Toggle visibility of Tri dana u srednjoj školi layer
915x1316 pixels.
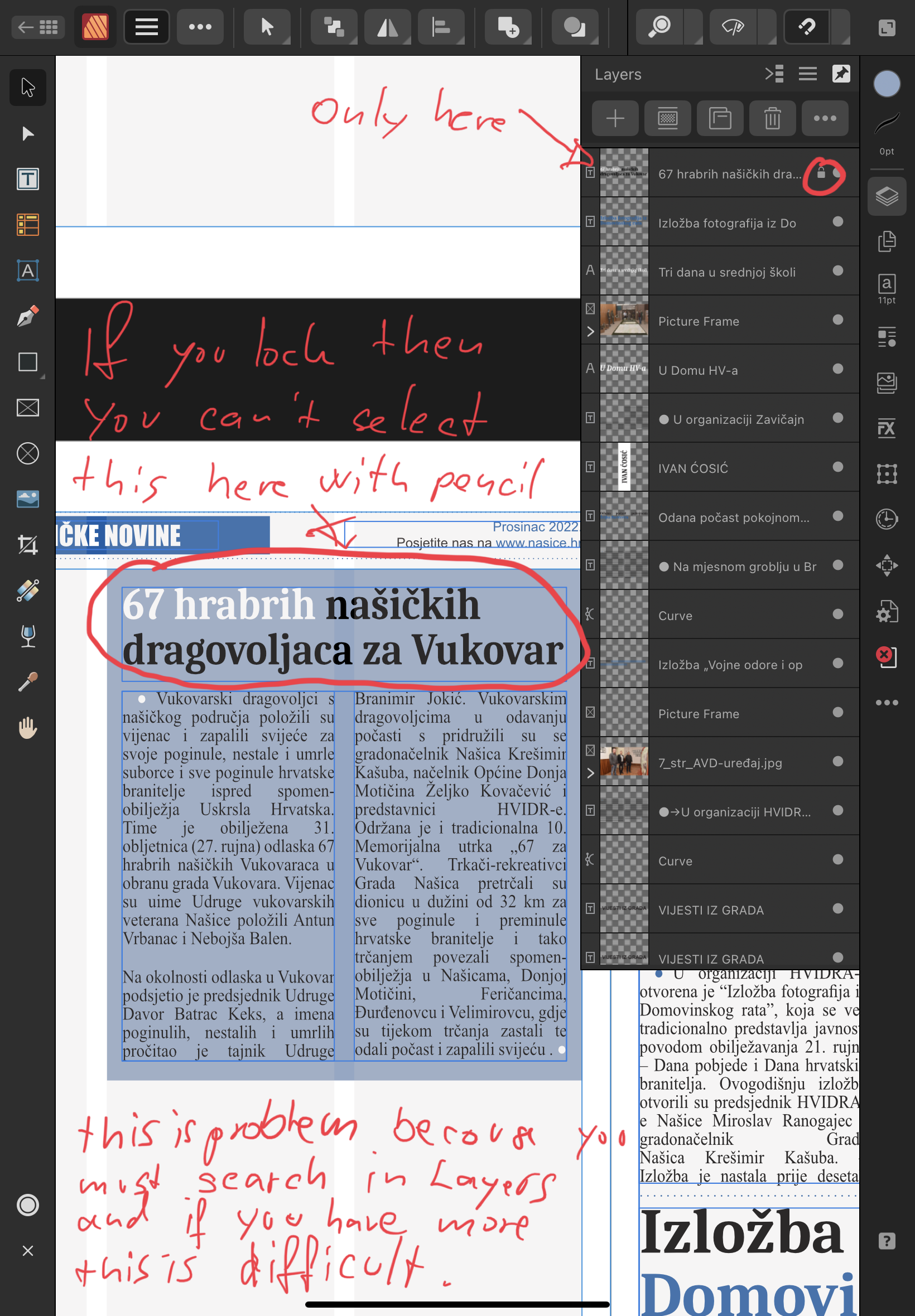[x=837, y=270]
